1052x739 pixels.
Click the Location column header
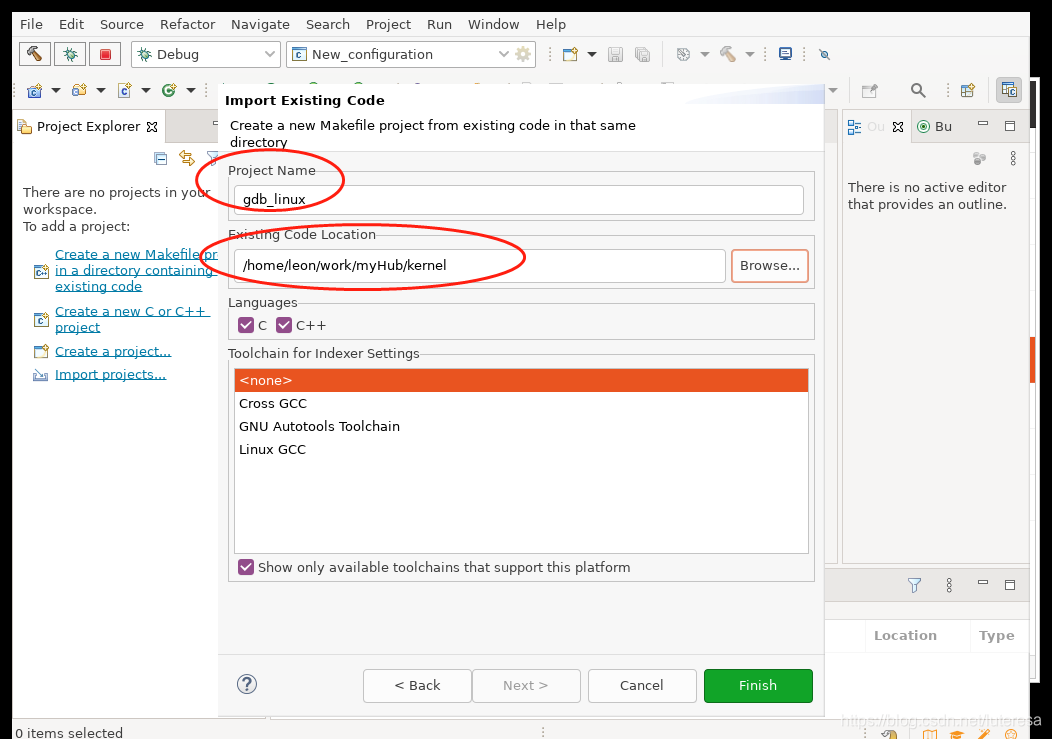pyautogui.click(x=905, y=635)
